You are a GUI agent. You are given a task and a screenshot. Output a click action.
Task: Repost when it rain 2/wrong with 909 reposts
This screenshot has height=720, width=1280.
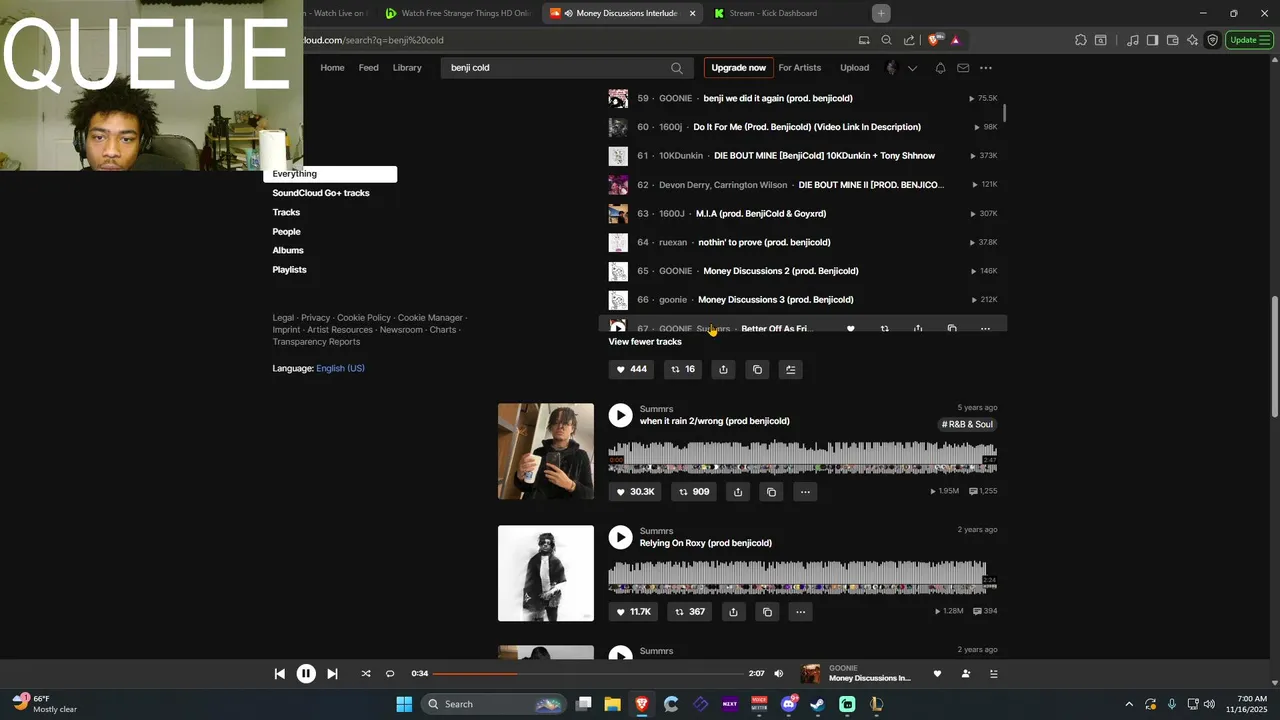click(694, 492)
